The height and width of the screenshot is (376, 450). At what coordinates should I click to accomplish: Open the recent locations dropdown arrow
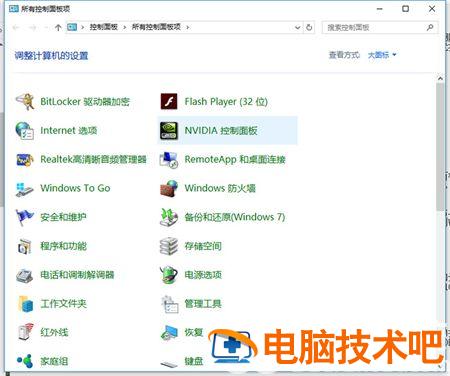(x=46, y=27)
